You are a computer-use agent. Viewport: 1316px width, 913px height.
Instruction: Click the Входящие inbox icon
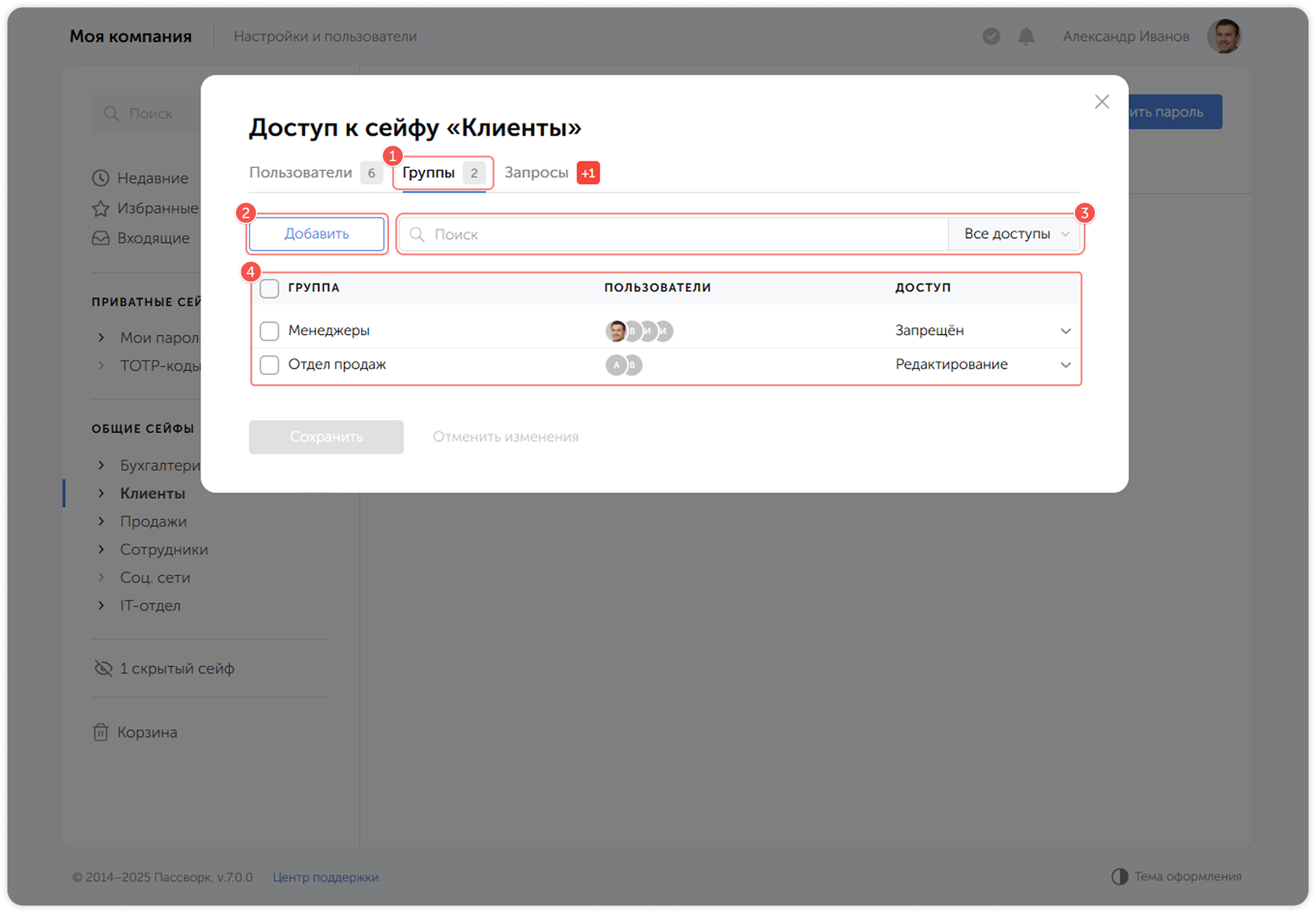click(100, 238)
